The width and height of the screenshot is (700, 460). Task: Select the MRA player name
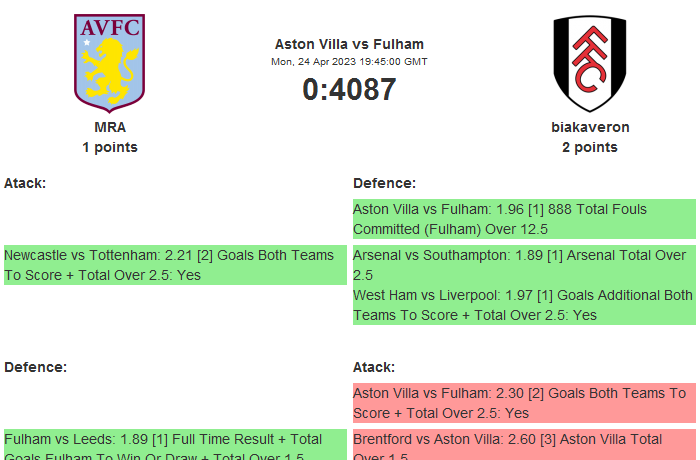point(110,127)
